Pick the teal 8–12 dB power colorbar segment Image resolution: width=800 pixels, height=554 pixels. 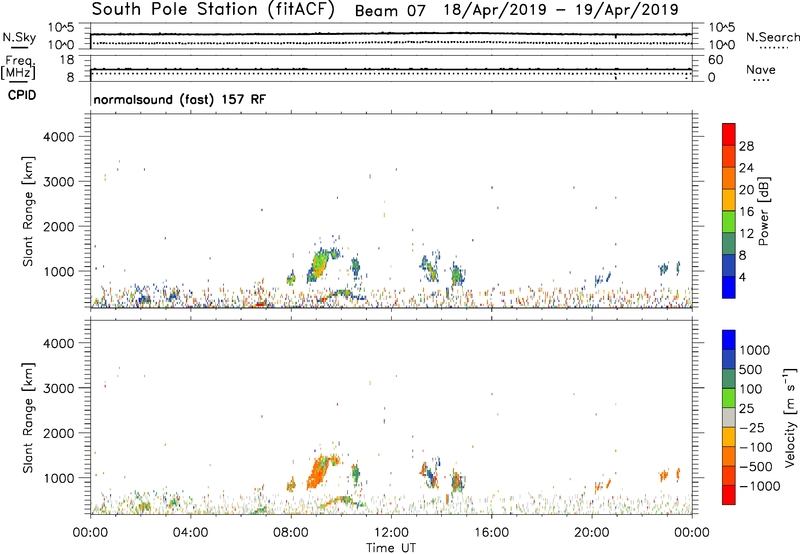coord(729,244)
